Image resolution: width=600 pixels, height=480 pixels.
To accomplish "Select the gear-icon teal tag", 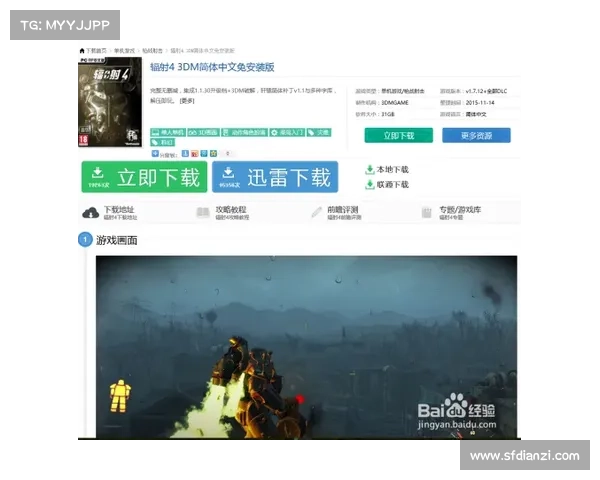I will [287, 132].
